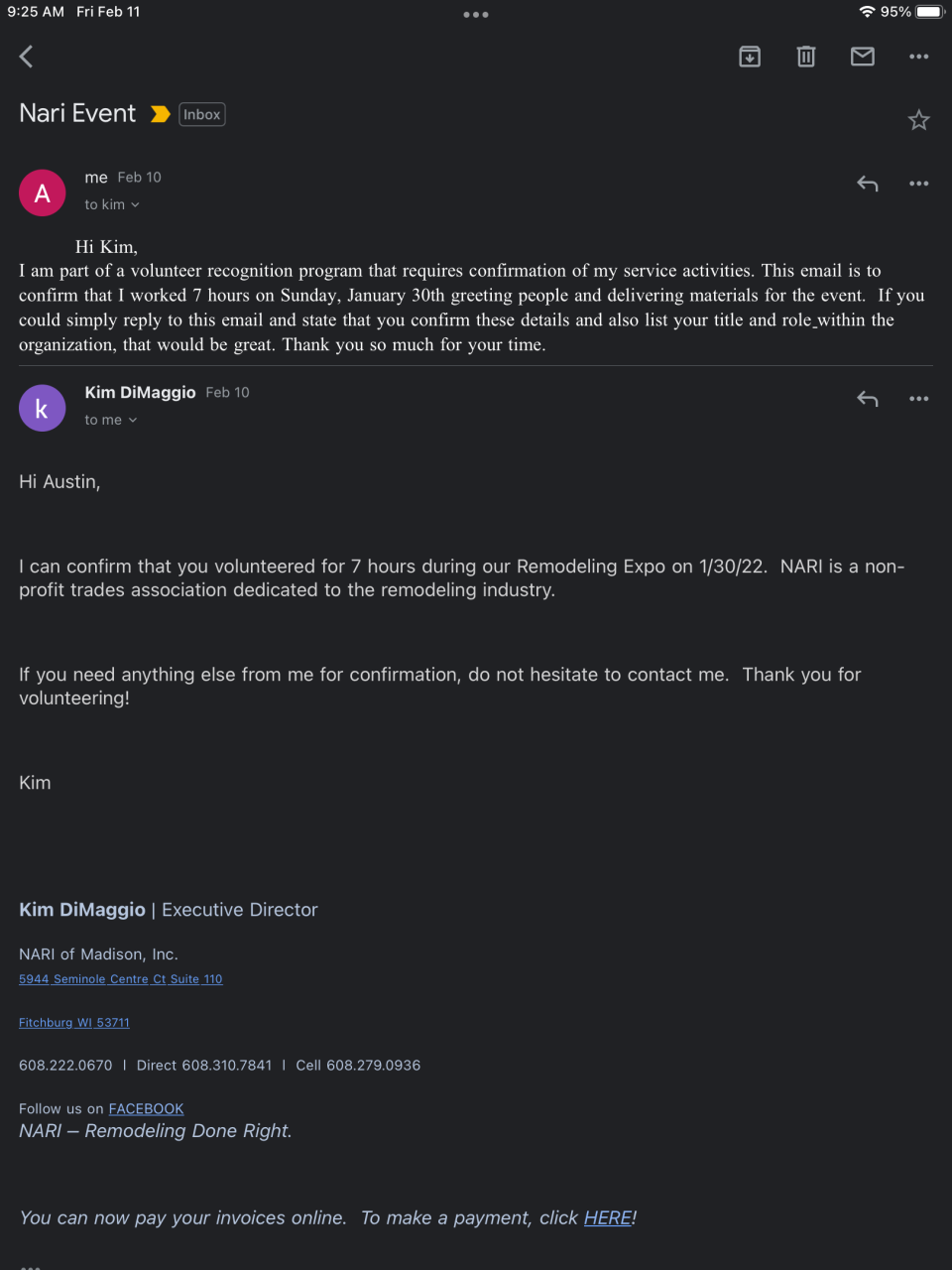Open more options for Kim's message
This screenshot has width=952, height=1270.
(x=919, y=399)
